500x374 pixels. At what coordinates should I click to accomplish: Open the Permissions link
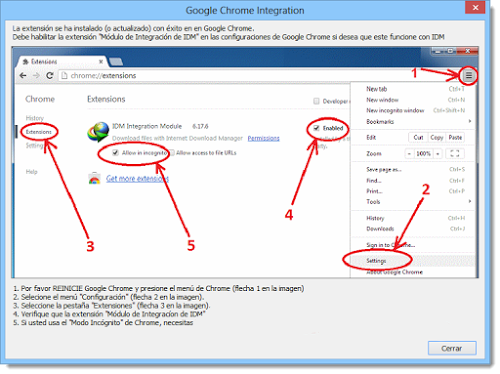click(263, 138)
